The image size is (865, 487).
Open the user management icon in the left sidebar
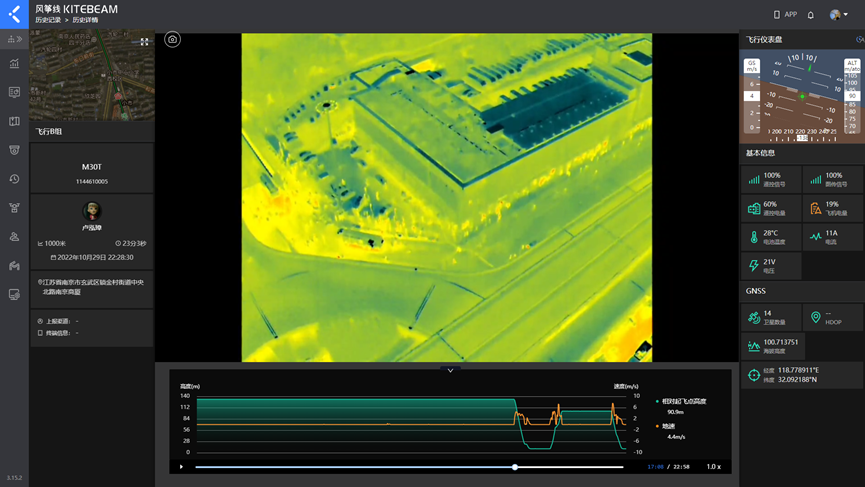(14, 237)
